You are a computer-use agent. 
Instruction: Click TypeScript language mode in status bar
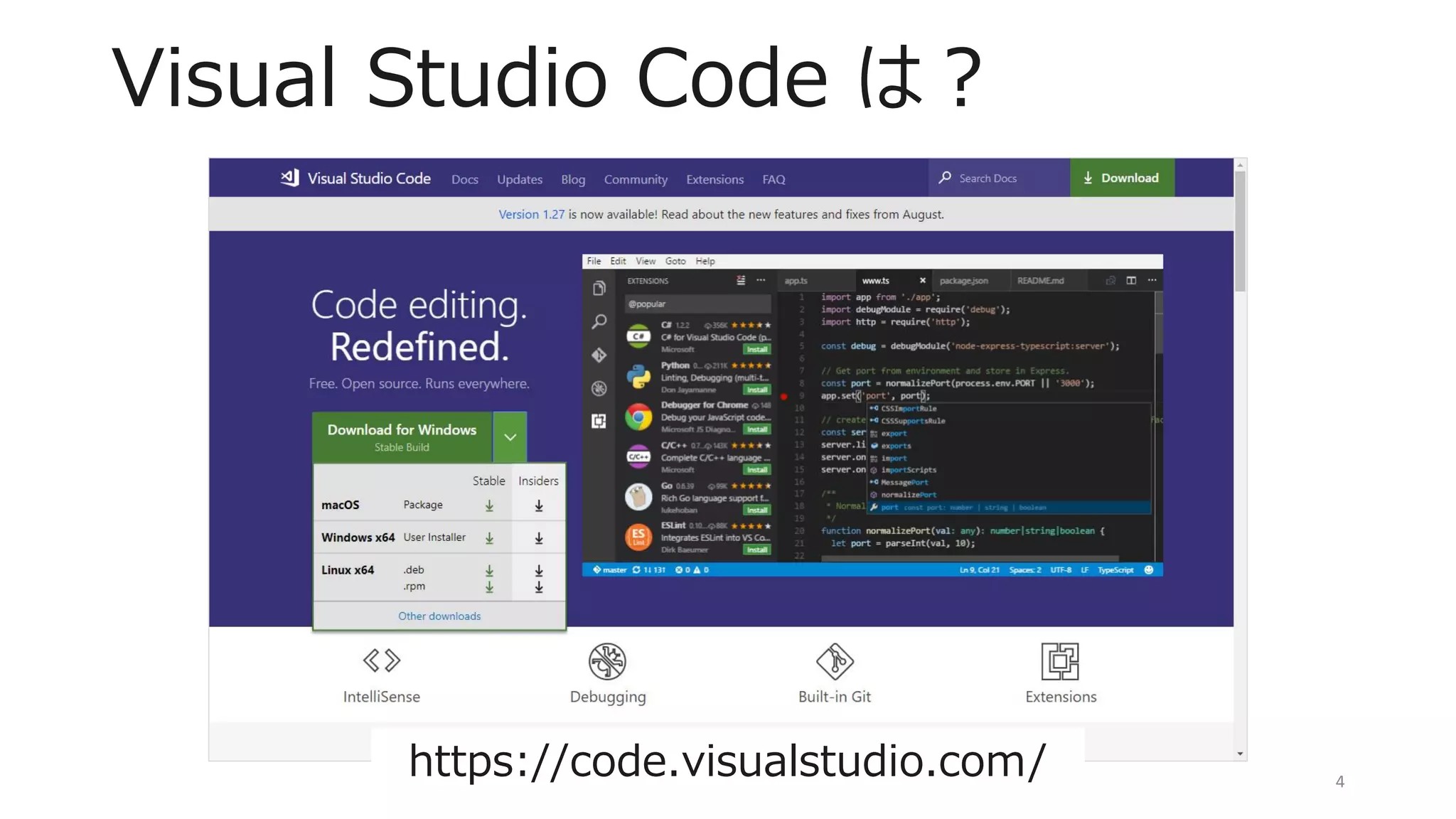click(x=1115, y=570)
